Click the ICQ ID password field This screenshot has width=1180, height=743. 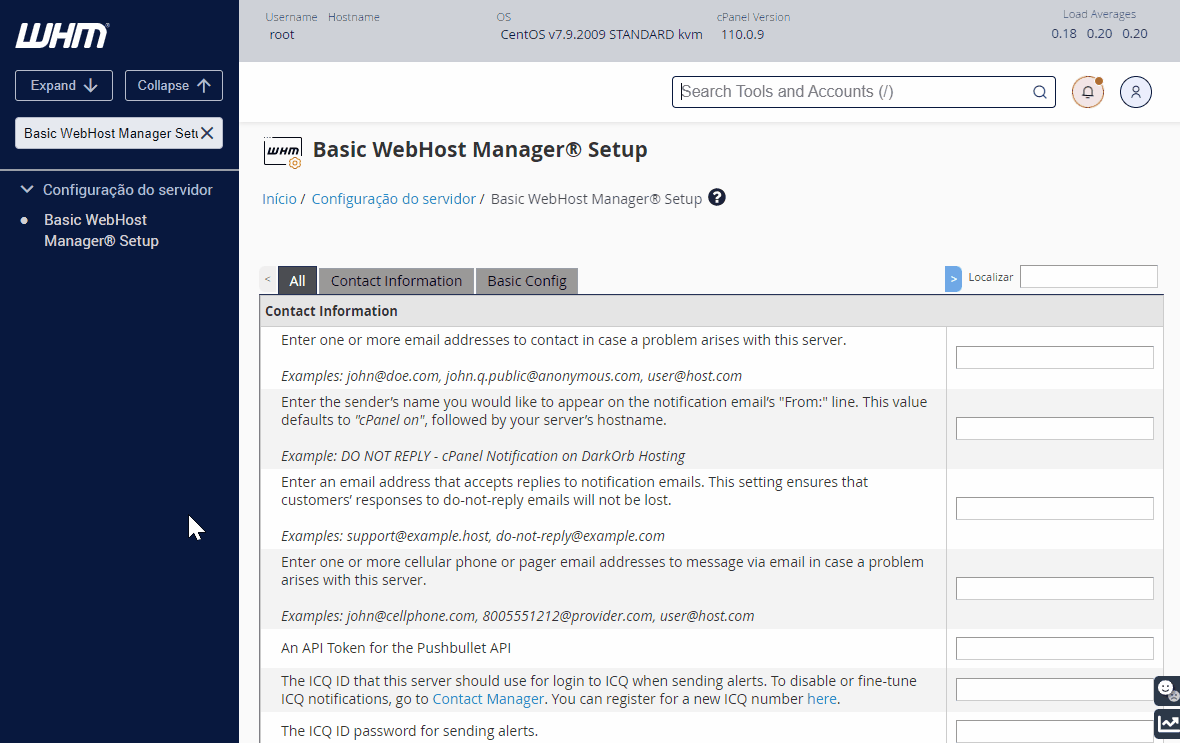[x=1054, y=731]
